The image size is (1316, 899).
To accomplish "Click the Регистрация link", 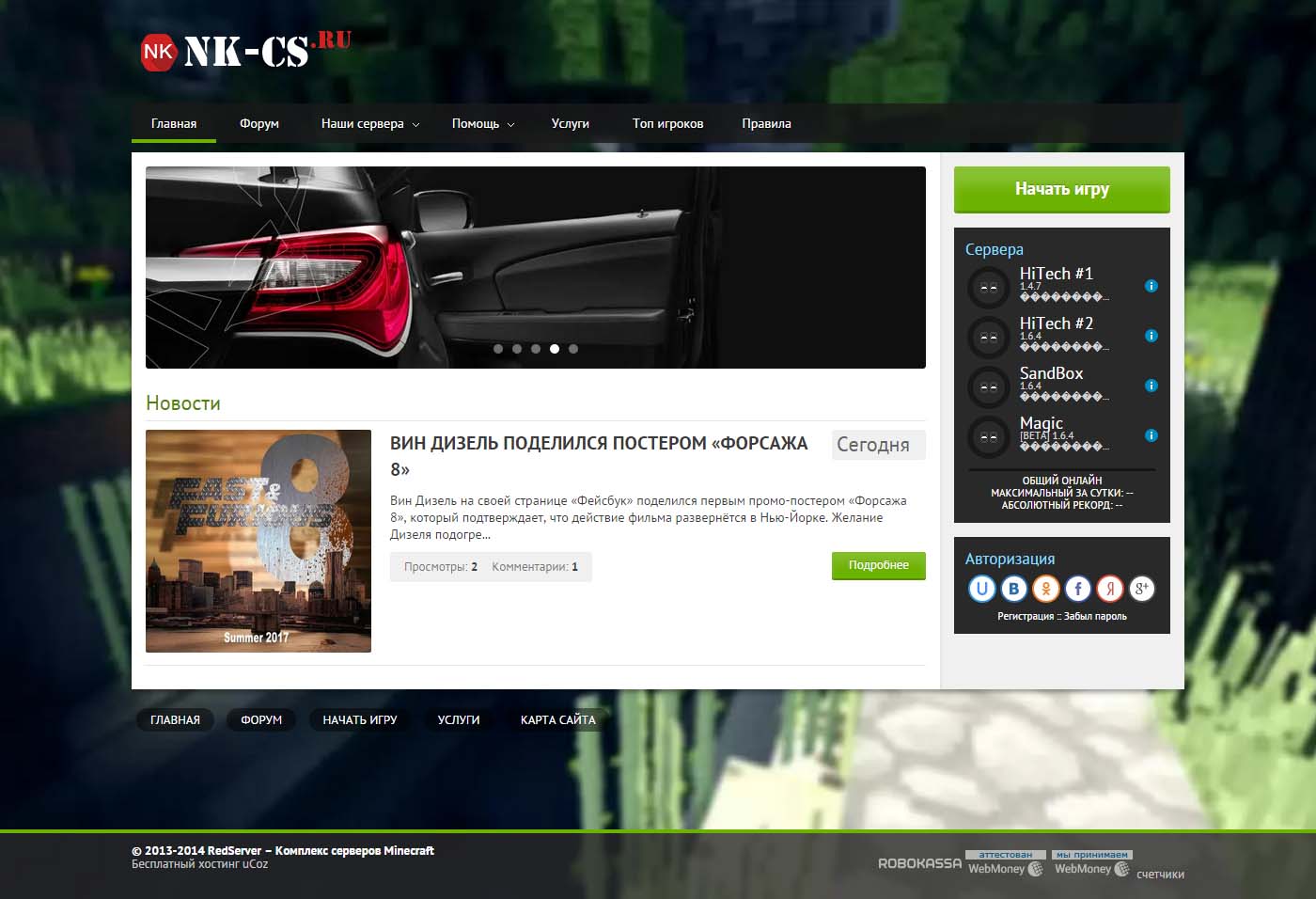I will pos(1026,617).
